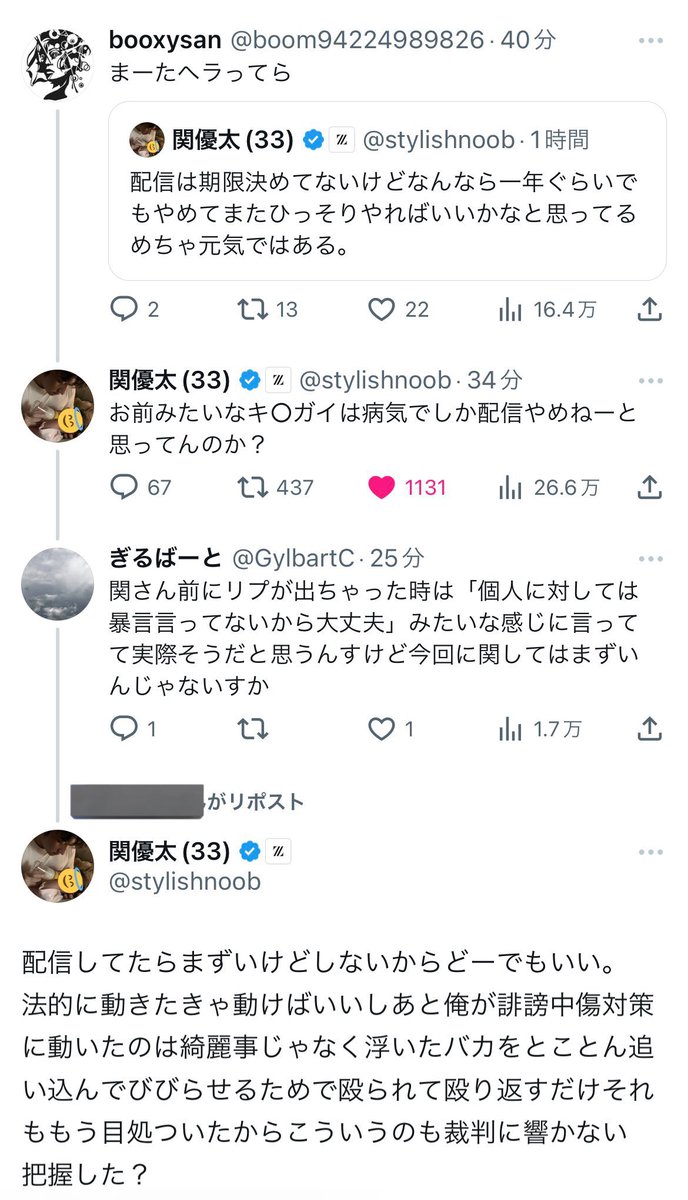View ぎるばーと's post analytics 1.7万
The image size is (688, 1200).
[x=540, y=730]
